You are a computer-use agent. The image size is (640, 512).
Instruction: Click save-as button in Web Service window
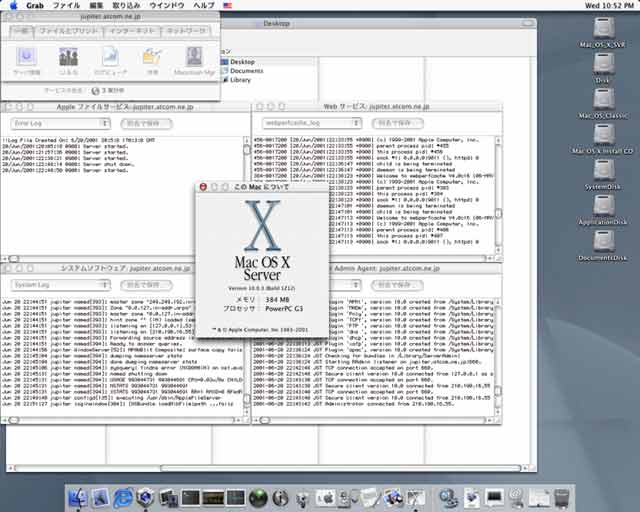click(x=398, y=123)
